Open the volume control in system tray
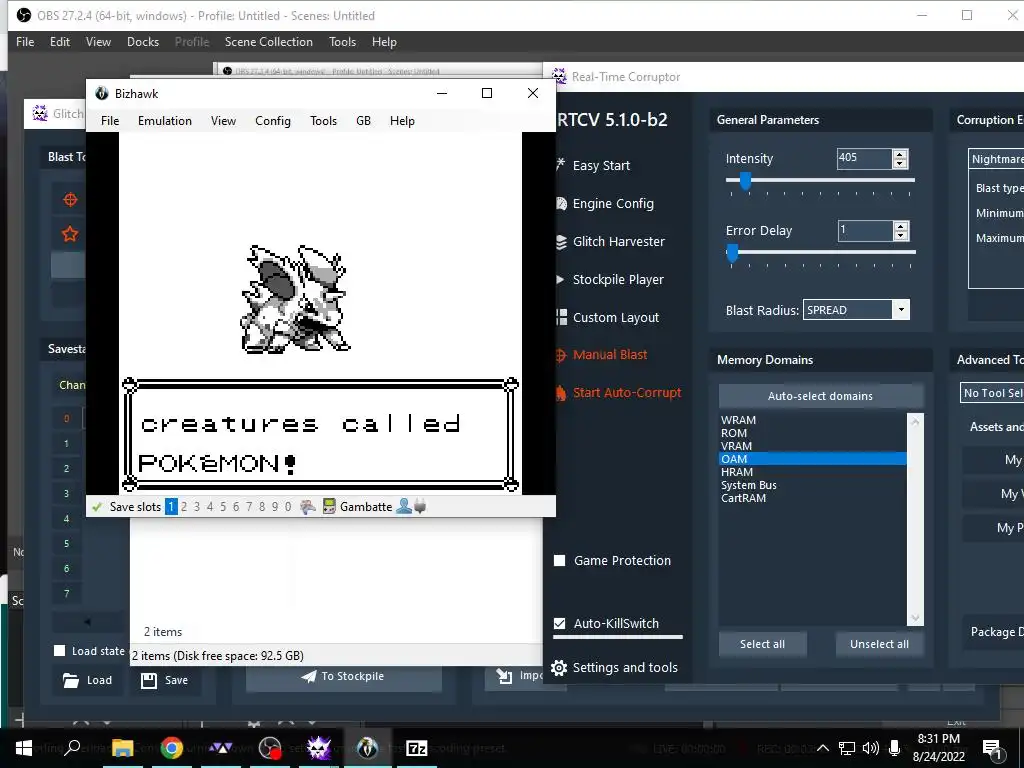The image size is (1024, 768). (871, 748)
